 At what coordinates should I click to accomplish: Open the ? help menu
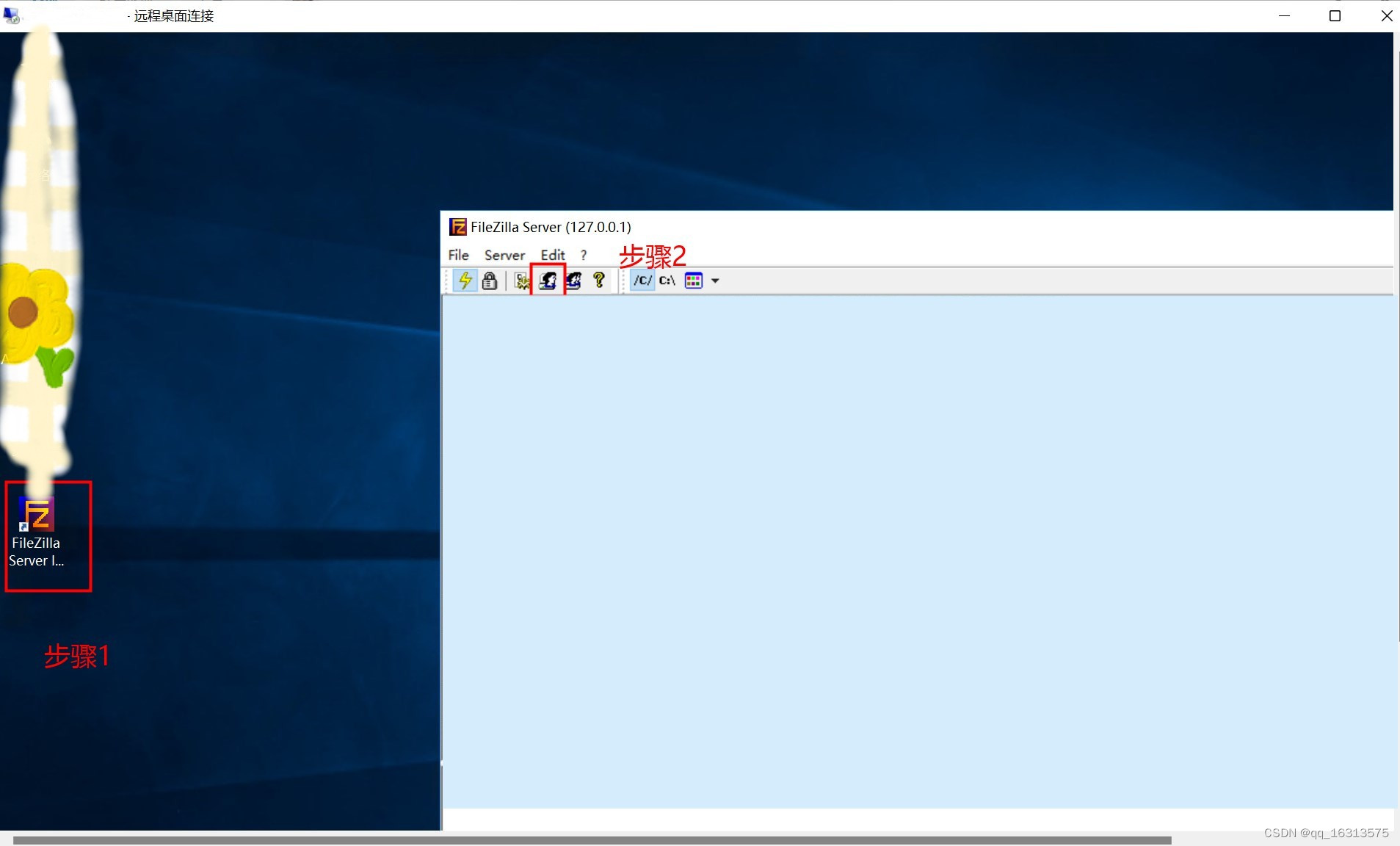[x=584, y=255]
